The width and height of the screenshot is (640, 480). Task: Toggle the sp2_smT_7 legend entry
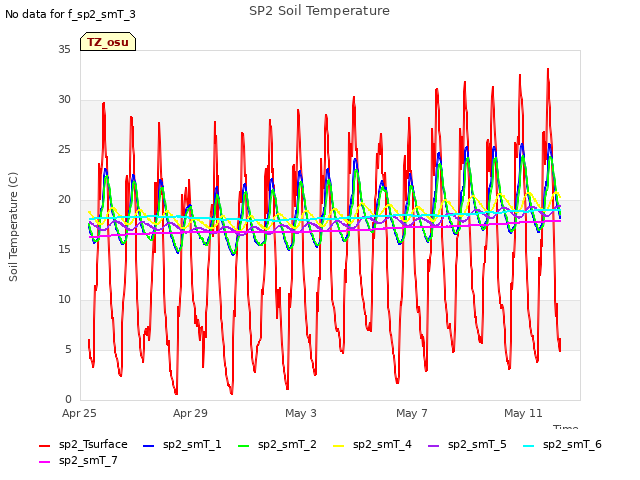[78, 460]
